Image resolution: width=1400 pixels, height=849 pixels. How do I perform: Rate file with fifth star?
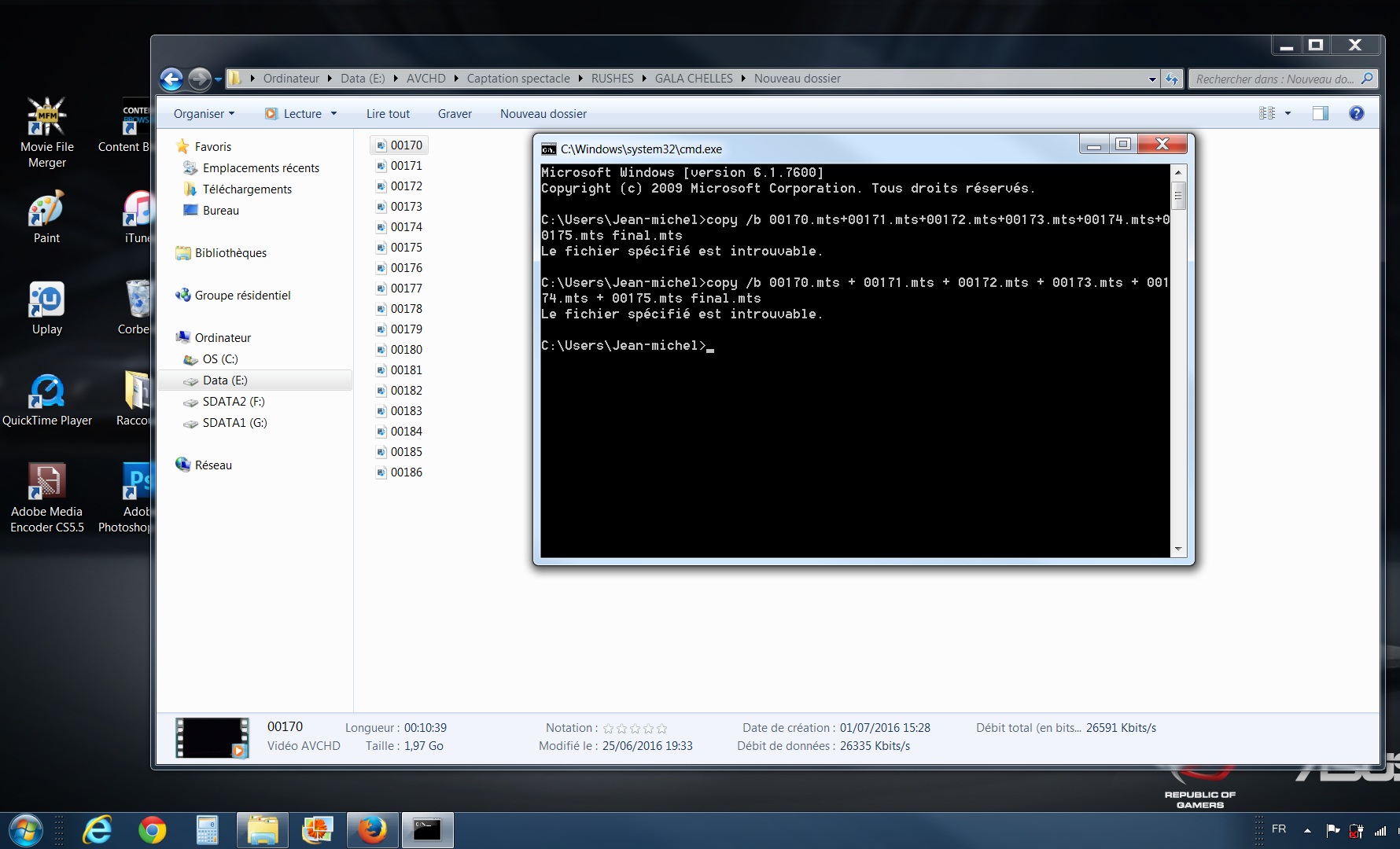click(x=661, y=728)
